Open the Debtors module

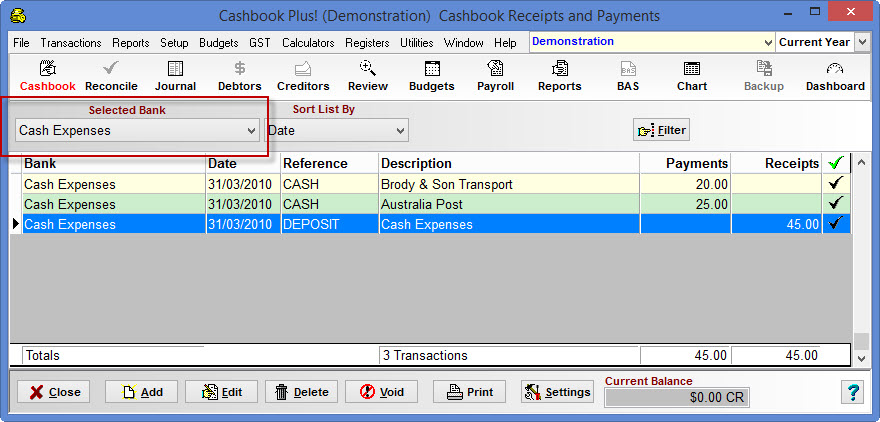pyautogui.click(x=240, y=77)
